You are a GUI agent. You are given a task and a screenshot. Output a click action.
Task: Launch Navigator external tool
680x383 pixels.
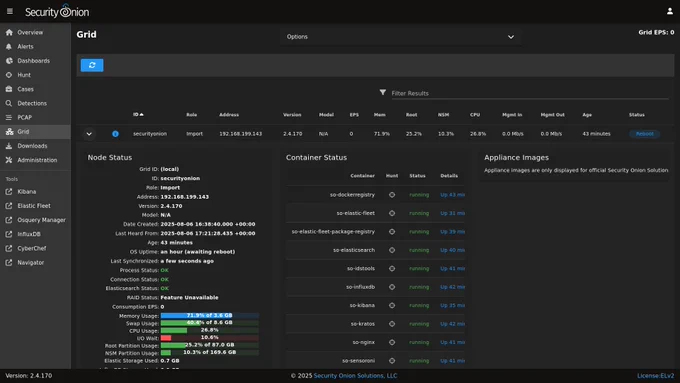(x=35, y=262)
